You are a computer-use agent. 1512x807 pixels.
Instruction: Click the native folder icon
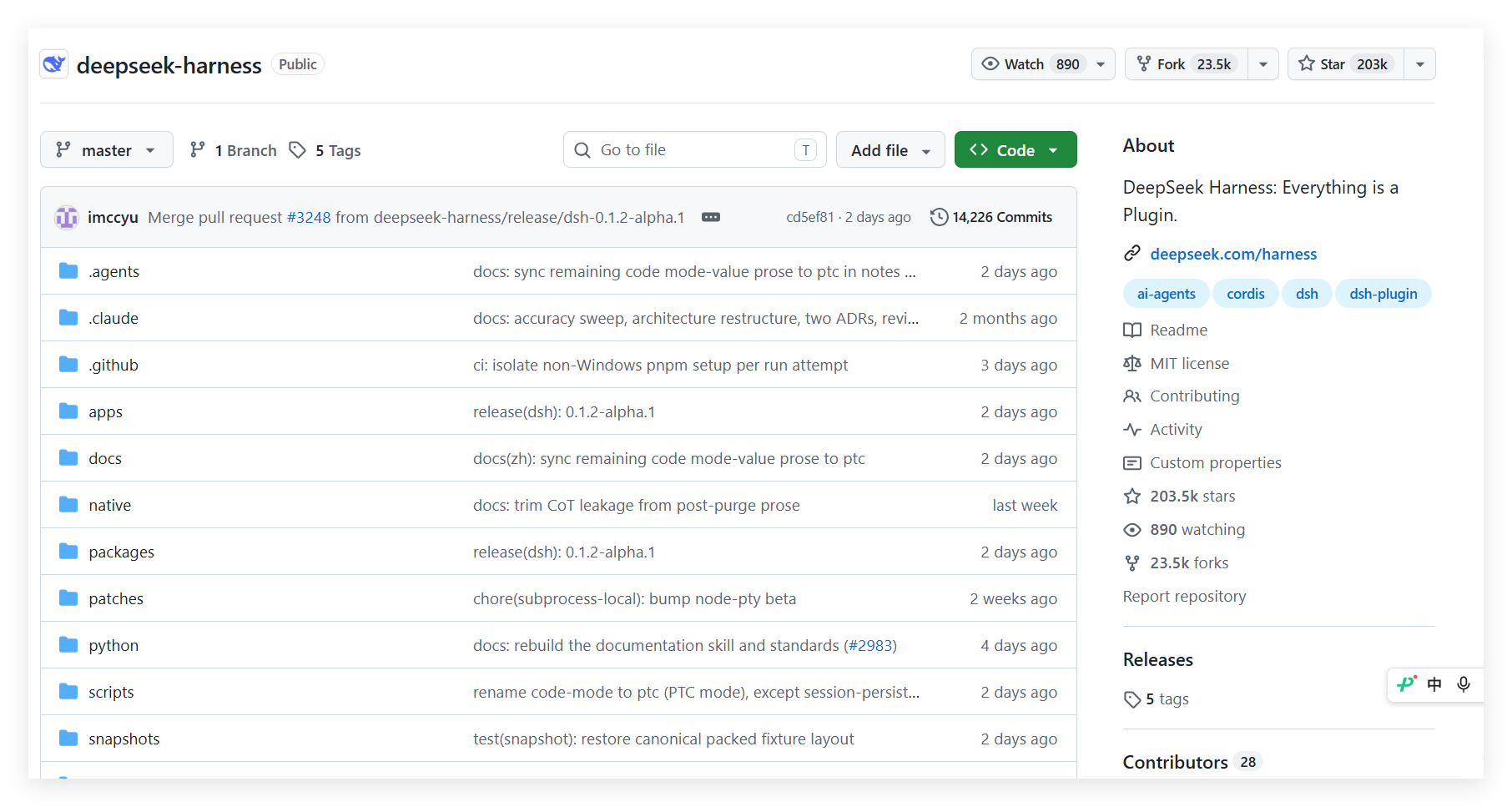[x=68, y=505]
